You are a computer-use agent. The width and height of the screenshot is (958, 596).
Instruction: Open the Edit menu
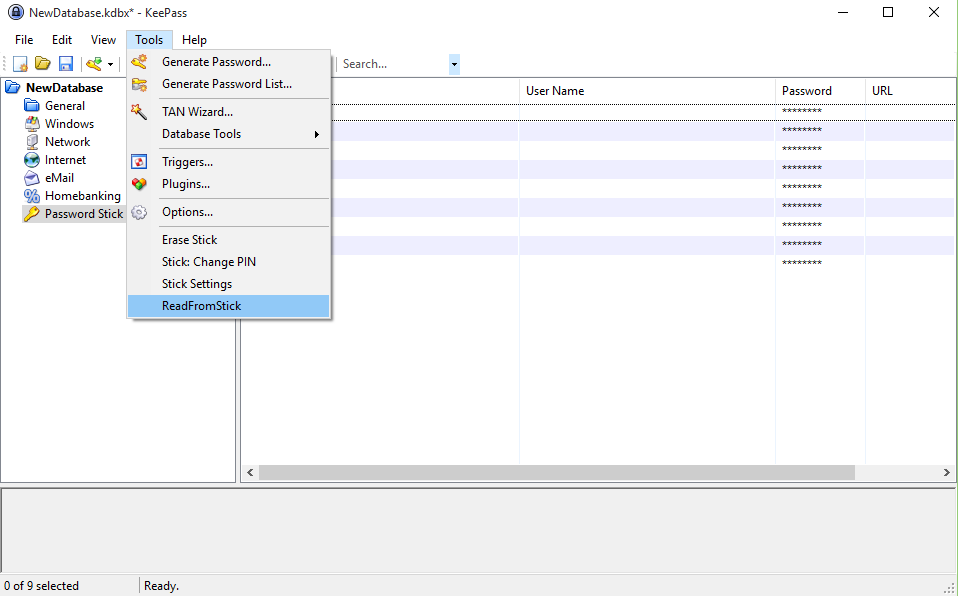[62, 40]
